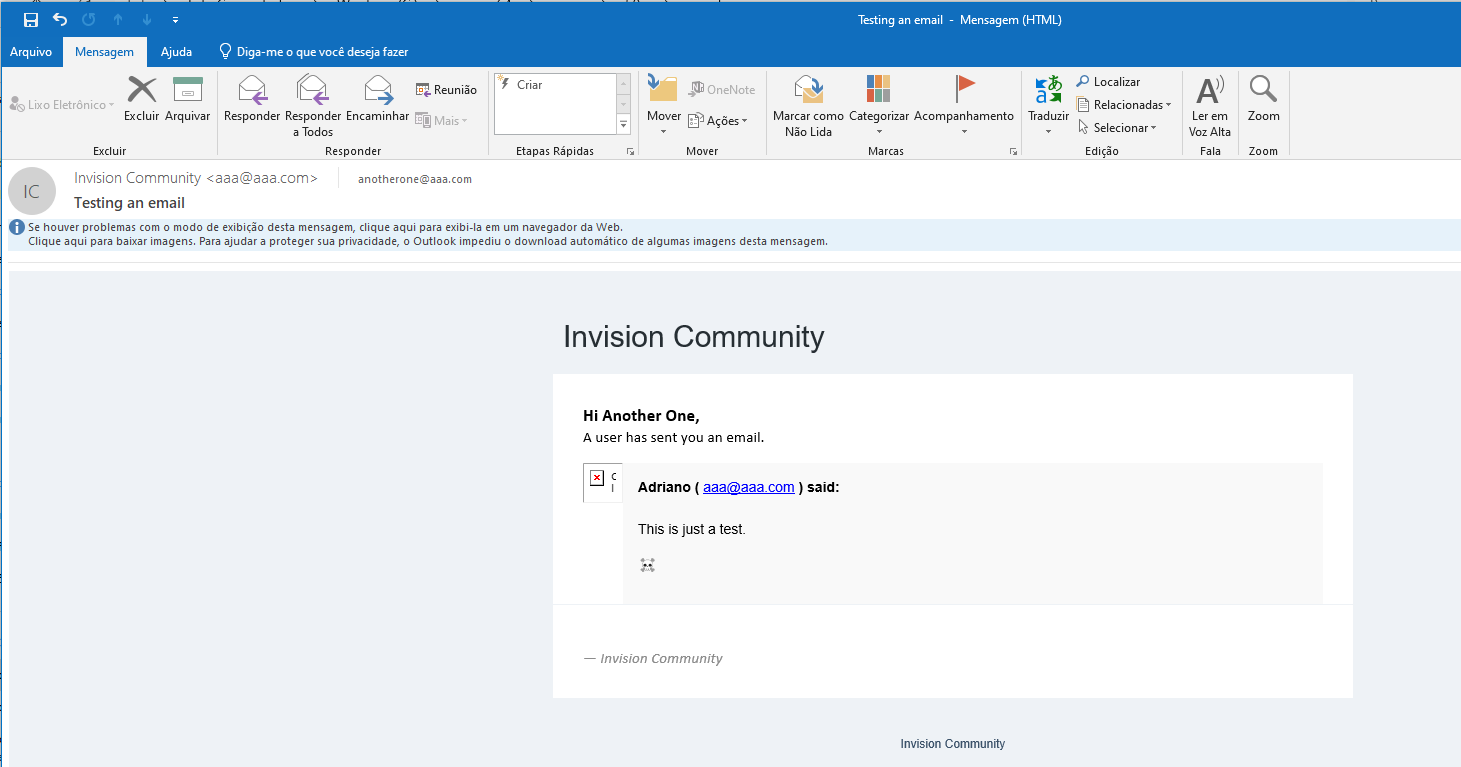Move the Etapas Rápidas gallery up one row
The height and width of the screenshot is (767, 1461).
[x=624, y=83]
